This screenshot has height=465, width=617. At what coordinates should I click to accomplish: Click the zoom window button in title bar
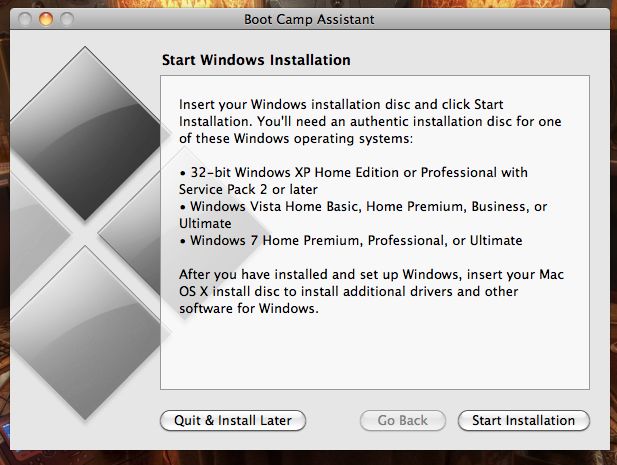click(67, 18)
